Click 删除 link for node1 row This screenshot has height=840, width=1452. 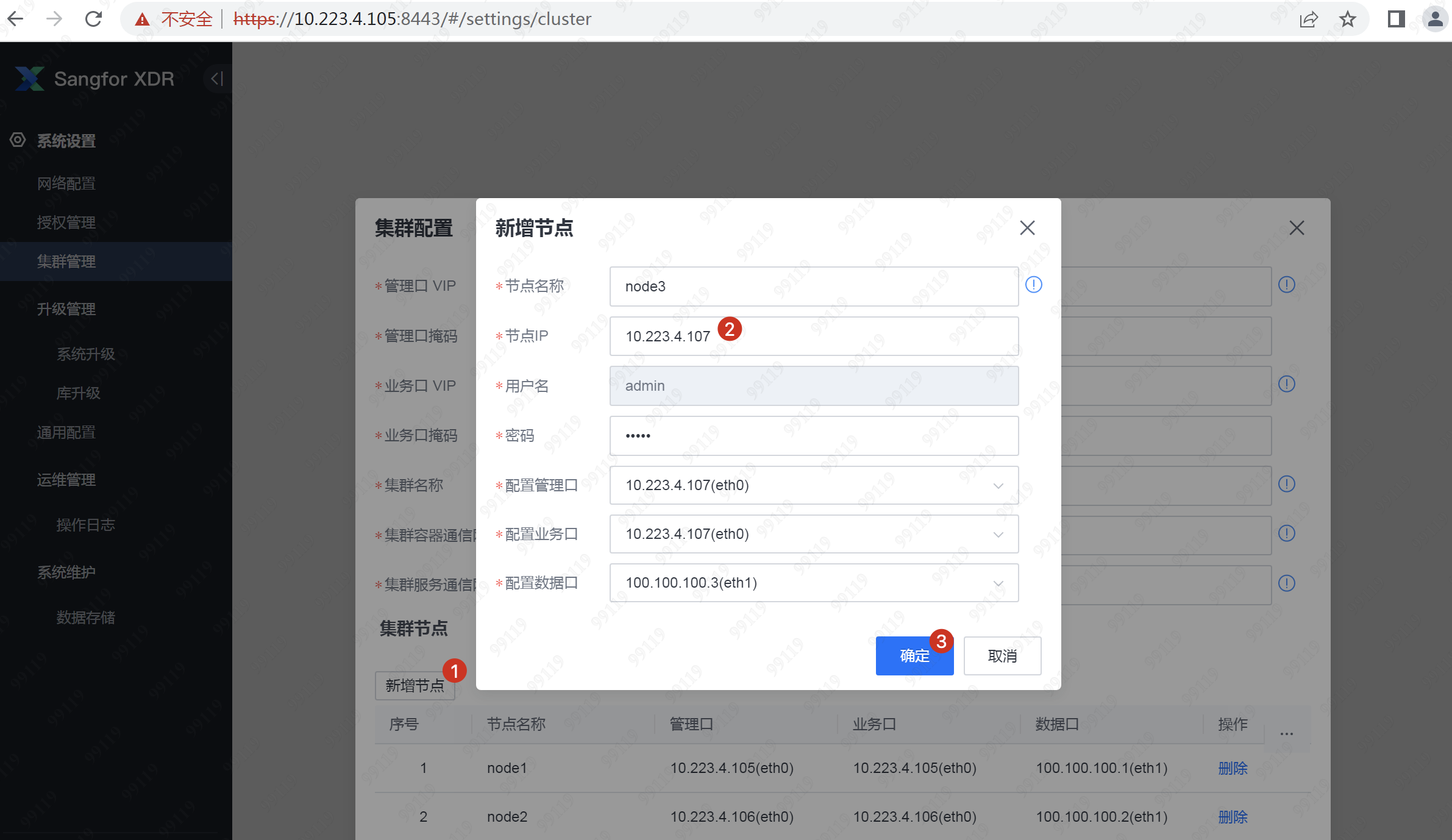1233,768
